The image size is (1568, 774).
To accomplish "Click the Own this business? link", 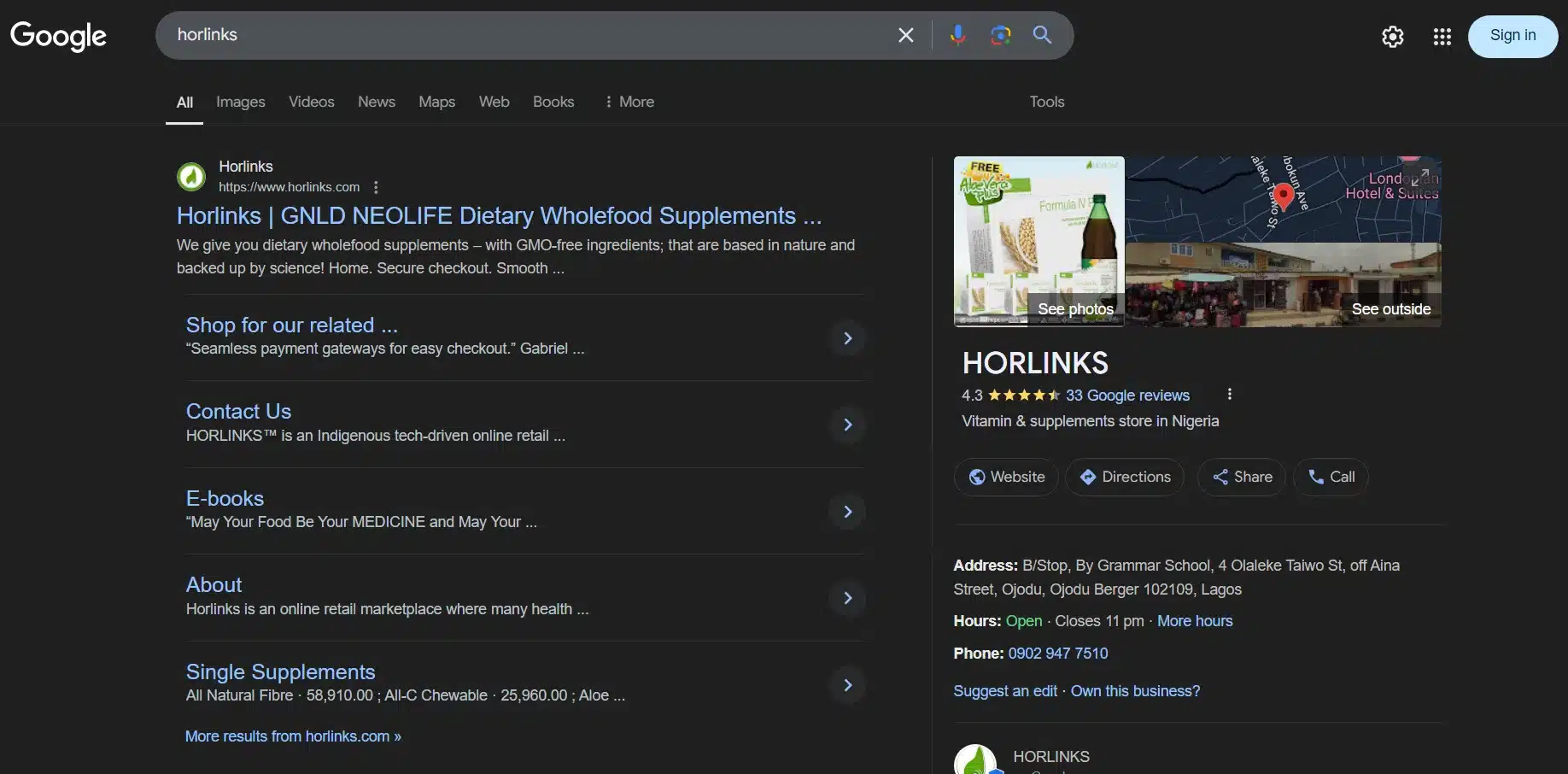I will [1135, 691].
